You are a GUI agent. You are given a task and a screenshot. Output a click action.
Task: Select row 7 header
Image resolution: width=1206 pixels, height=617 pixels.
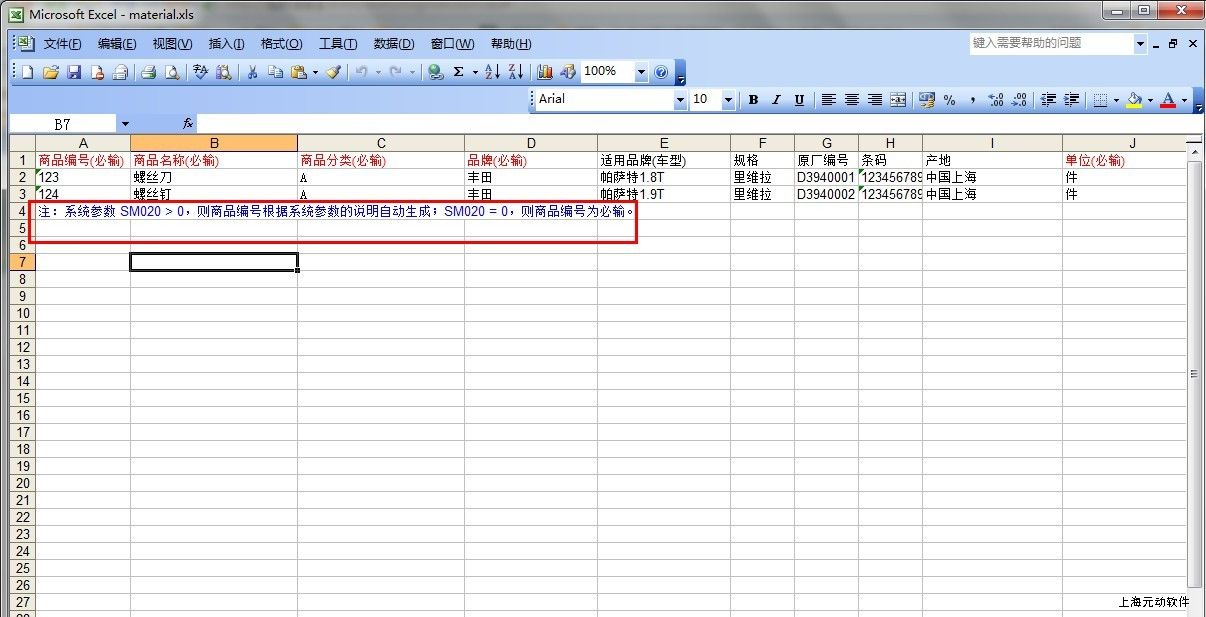pyautogui.click(x=22, y=262)
